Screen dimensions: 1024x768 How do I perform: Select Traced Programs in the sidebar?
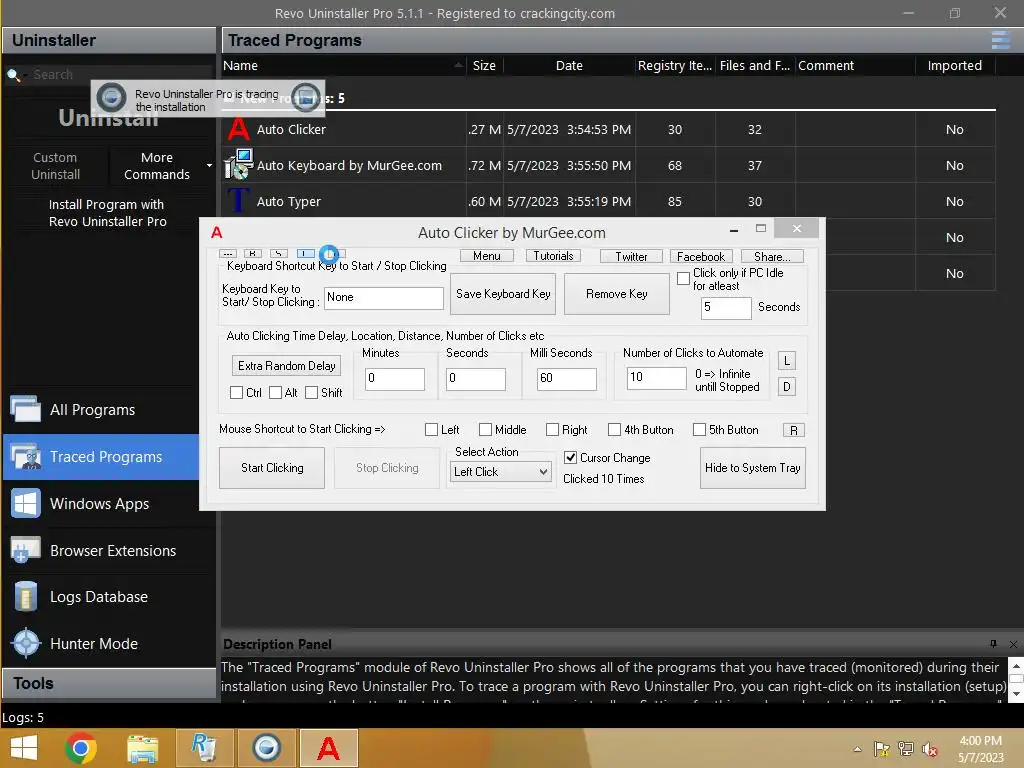(101, 456)
